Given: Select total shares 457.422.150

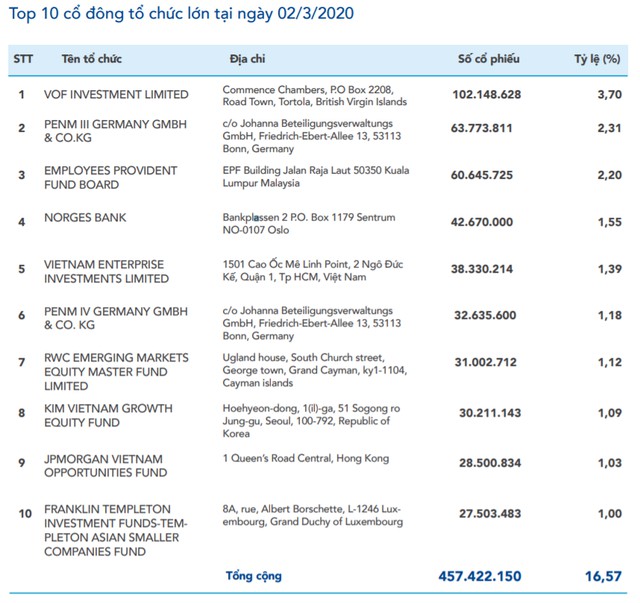Looking at the screenshot, I should tap(480, 576).
